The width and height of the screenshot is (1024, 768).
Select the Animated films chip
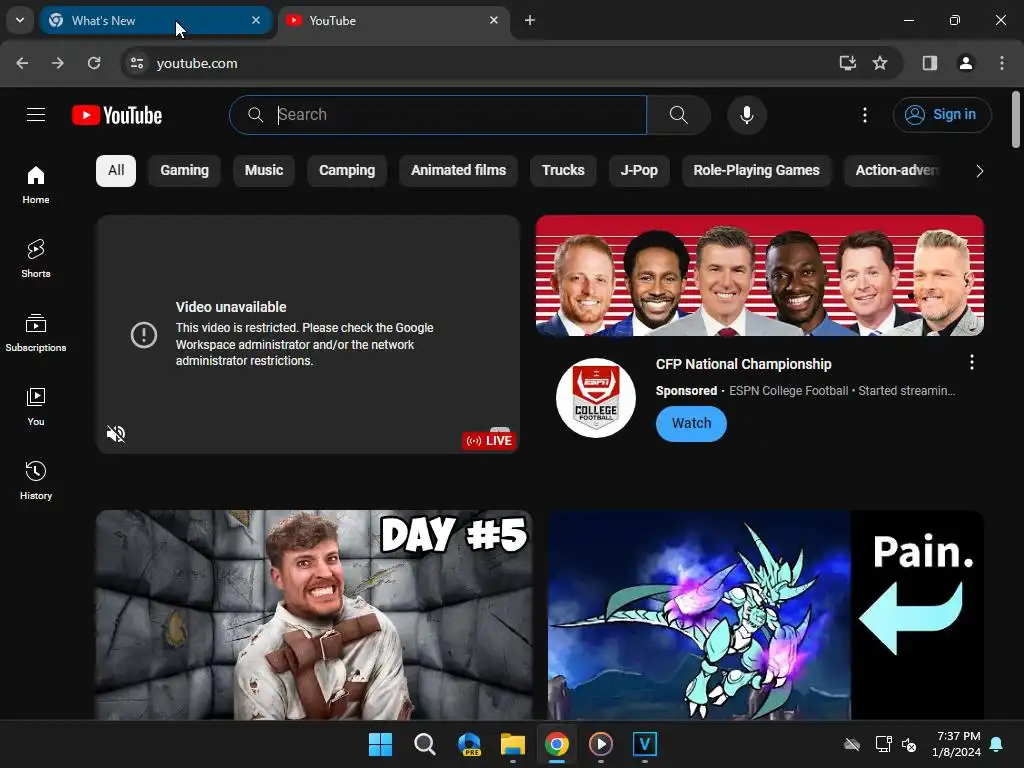tap(458, 170)
